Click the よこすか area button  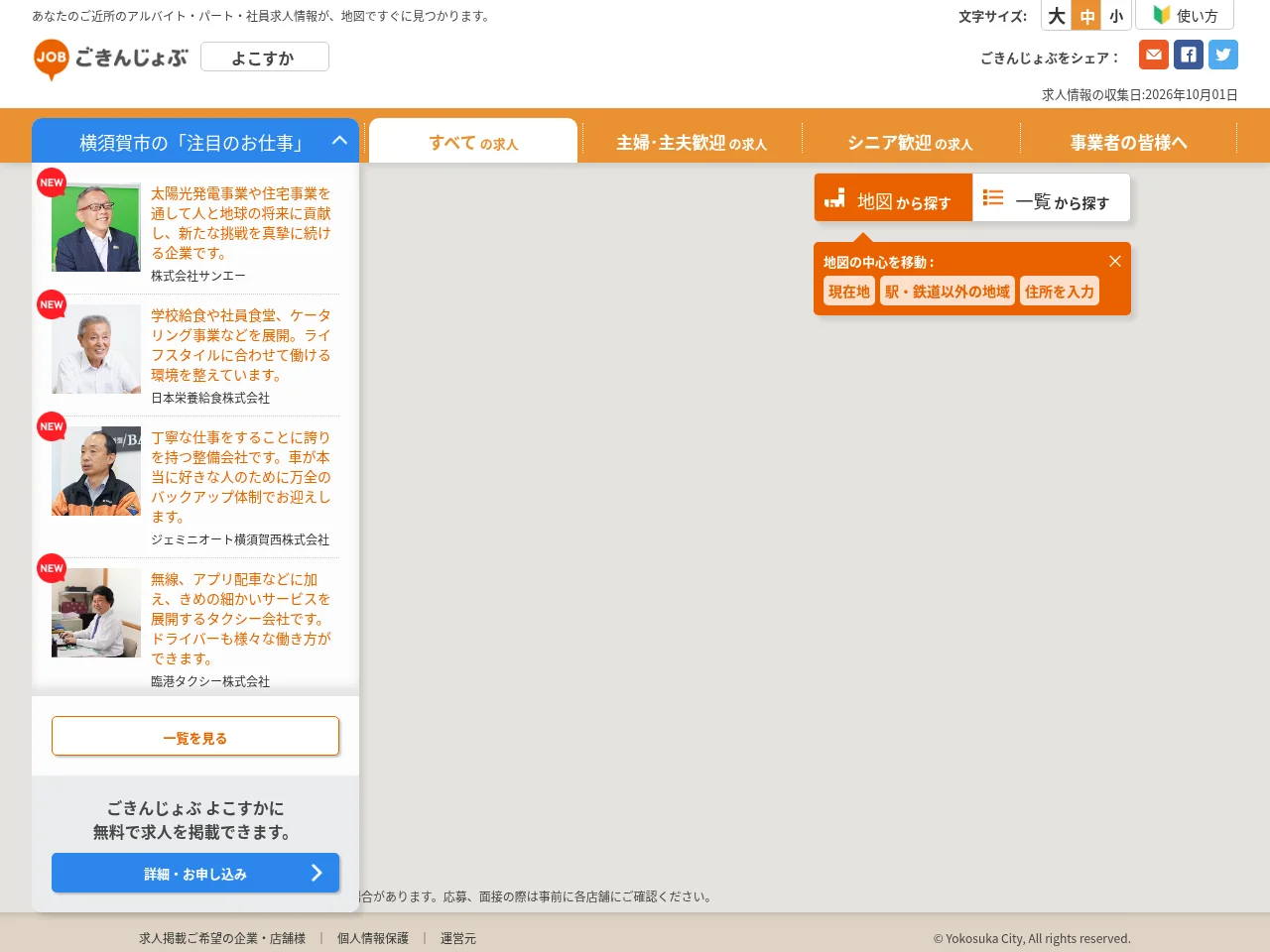click(265, 58)
